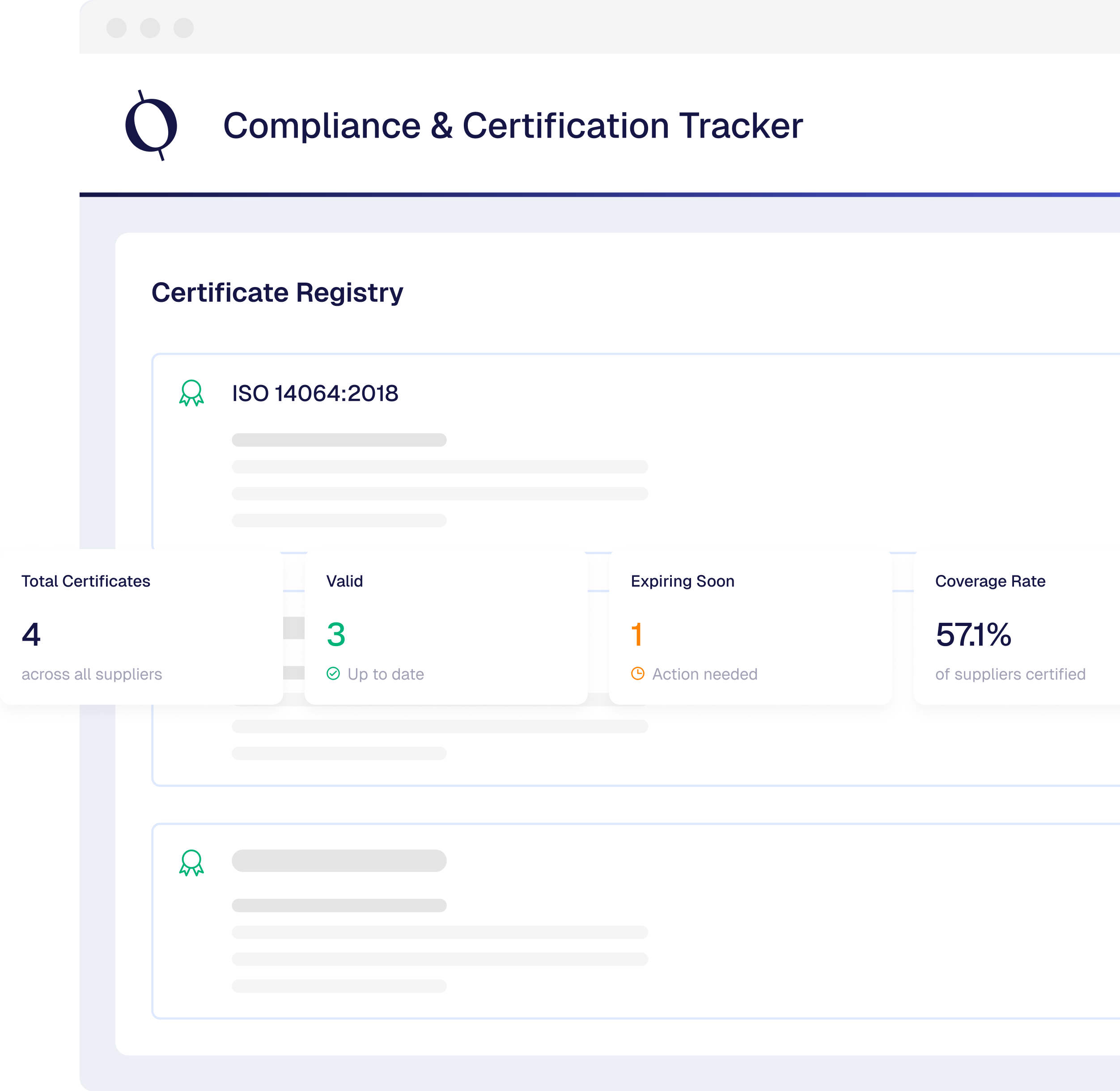1120x1091 pixels.
Task: Click the middle gray window control dot
Action: 151,28
